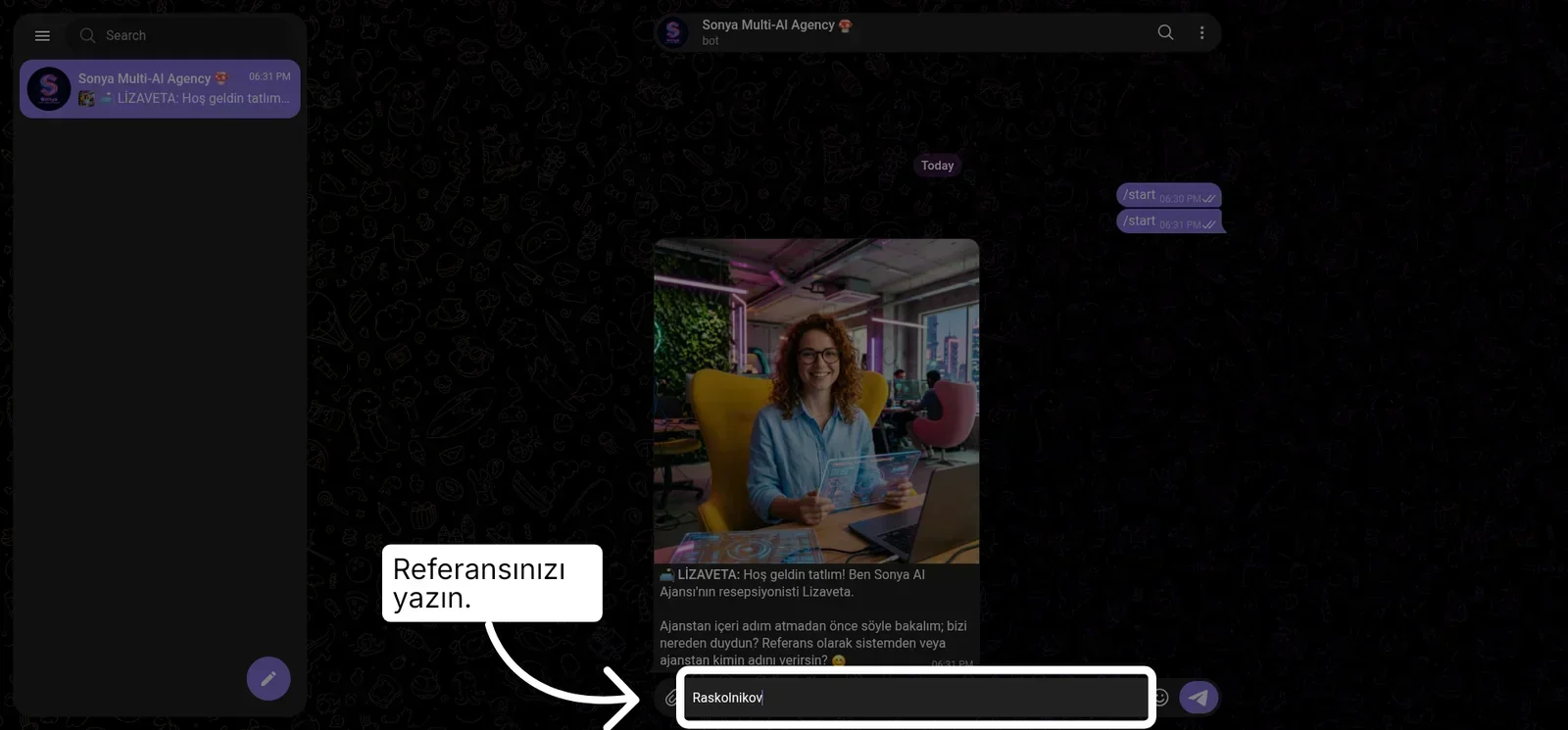Open the three-dot more options menu
1568x730 pixels.
[1202, 32]
